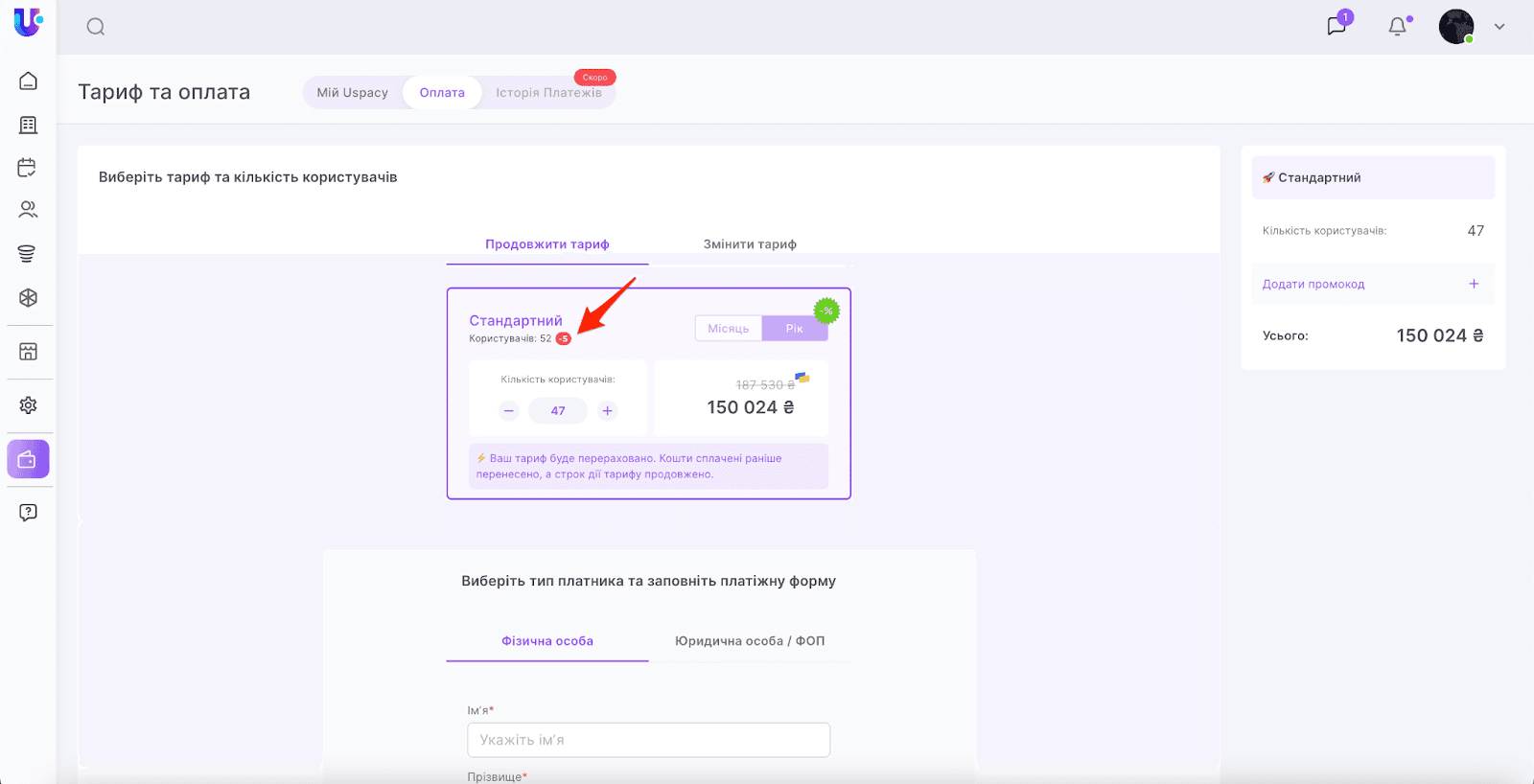Click the red -5 users badge

pos(564,338)
